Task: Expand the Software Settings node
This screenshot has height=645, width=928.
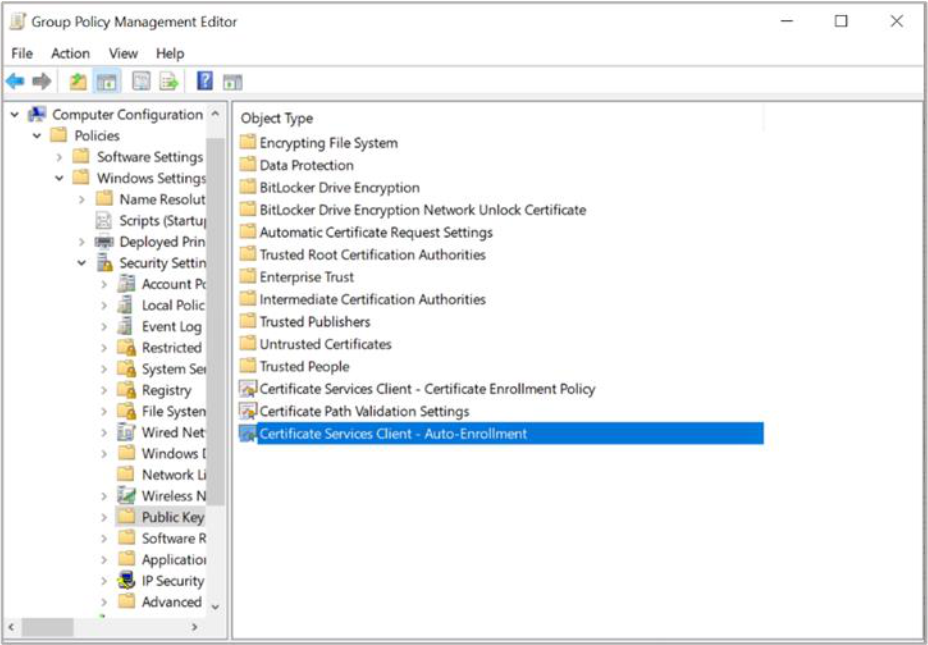Action: click(59, 157)
